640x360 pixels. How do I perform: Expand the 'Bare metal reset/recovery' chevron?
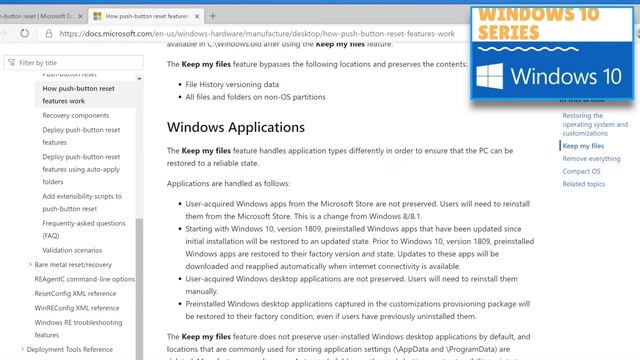30,264
